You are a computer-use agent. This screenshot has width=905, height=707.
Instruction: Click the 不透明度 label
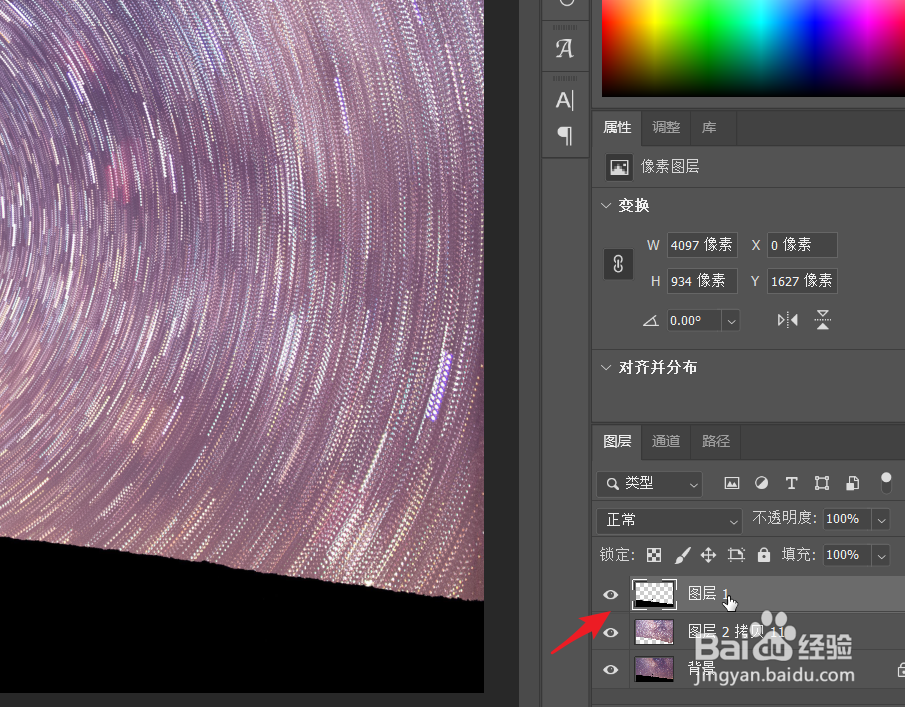(x=784, y=518)
